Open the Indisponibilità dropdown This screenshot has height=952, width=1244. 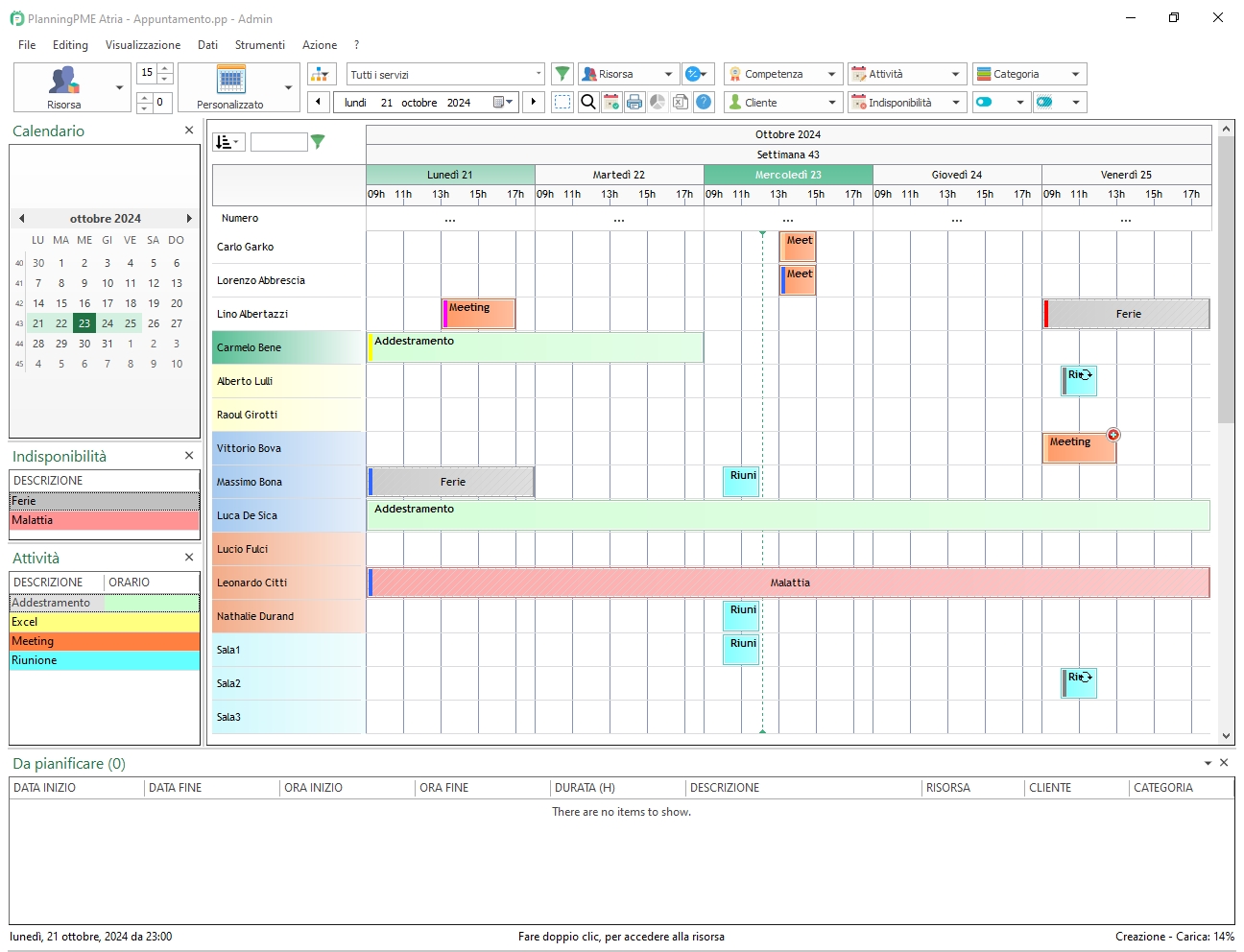click(956, 102)
